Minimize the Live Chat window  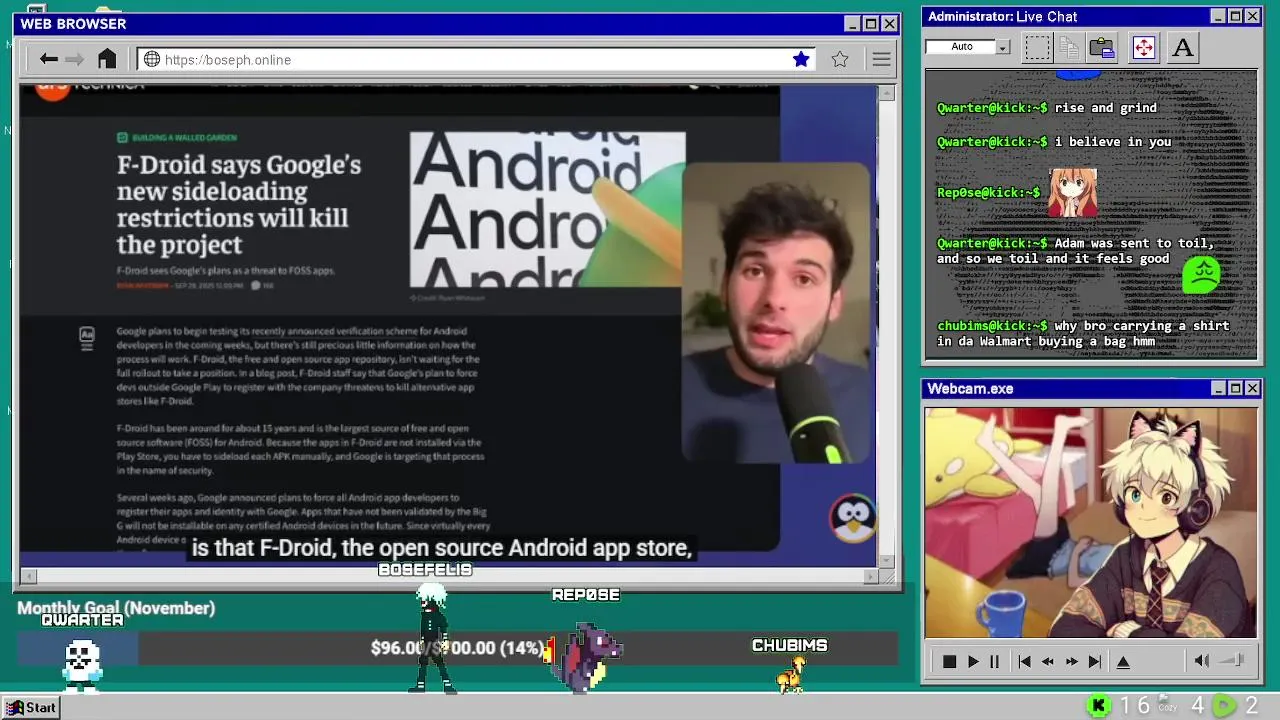(1218, 16)
